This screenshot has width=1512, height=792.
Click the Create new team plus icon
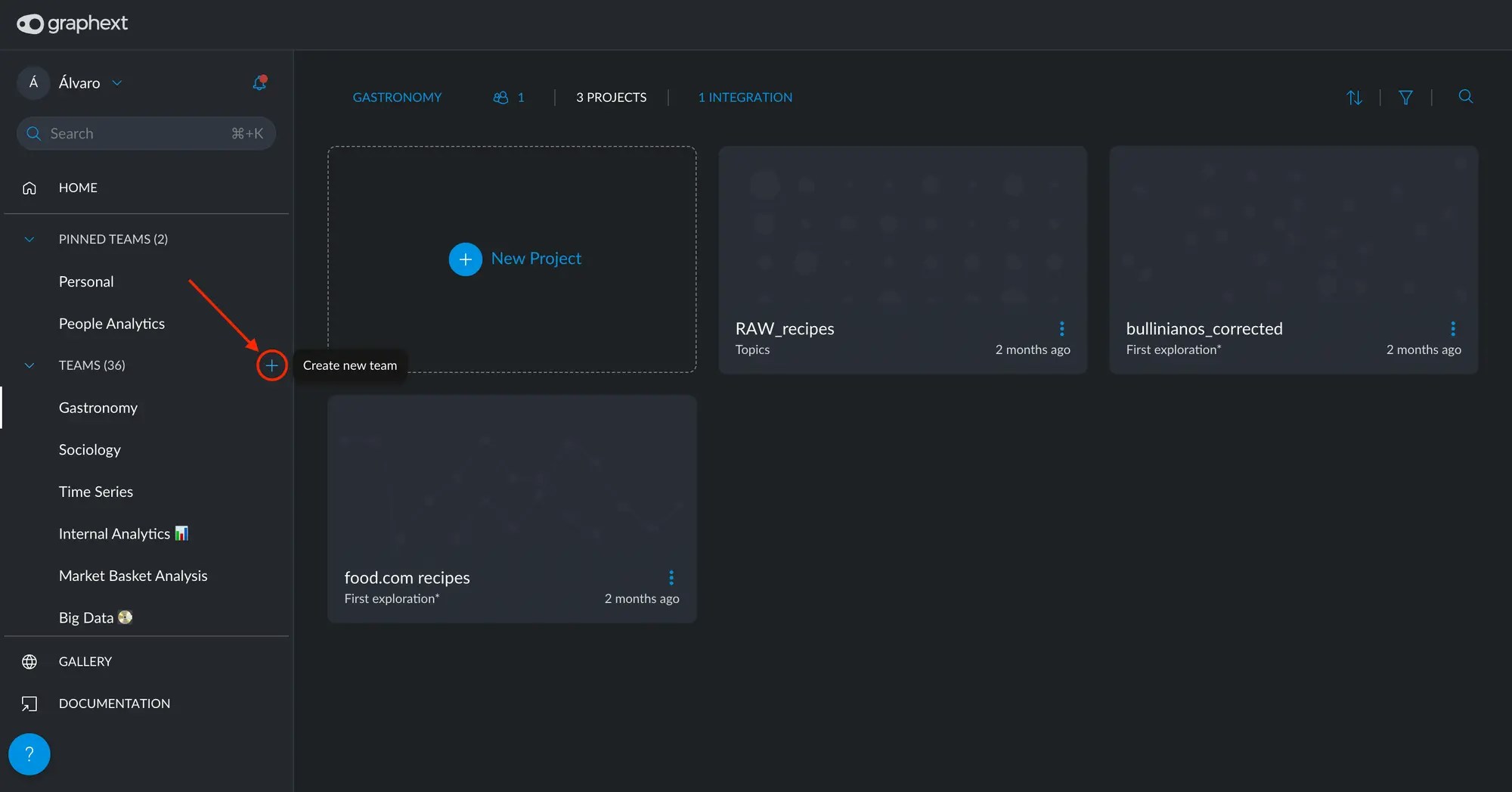click(x=271, y=365)
